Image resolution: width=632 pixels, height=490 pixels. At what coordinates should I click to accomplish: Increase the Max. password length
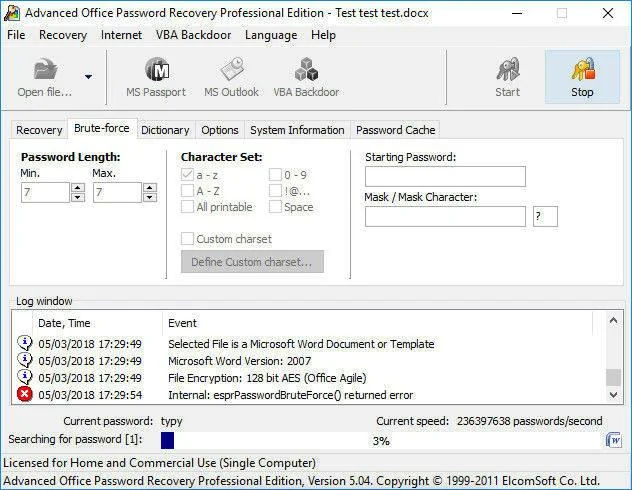point(150,188)
